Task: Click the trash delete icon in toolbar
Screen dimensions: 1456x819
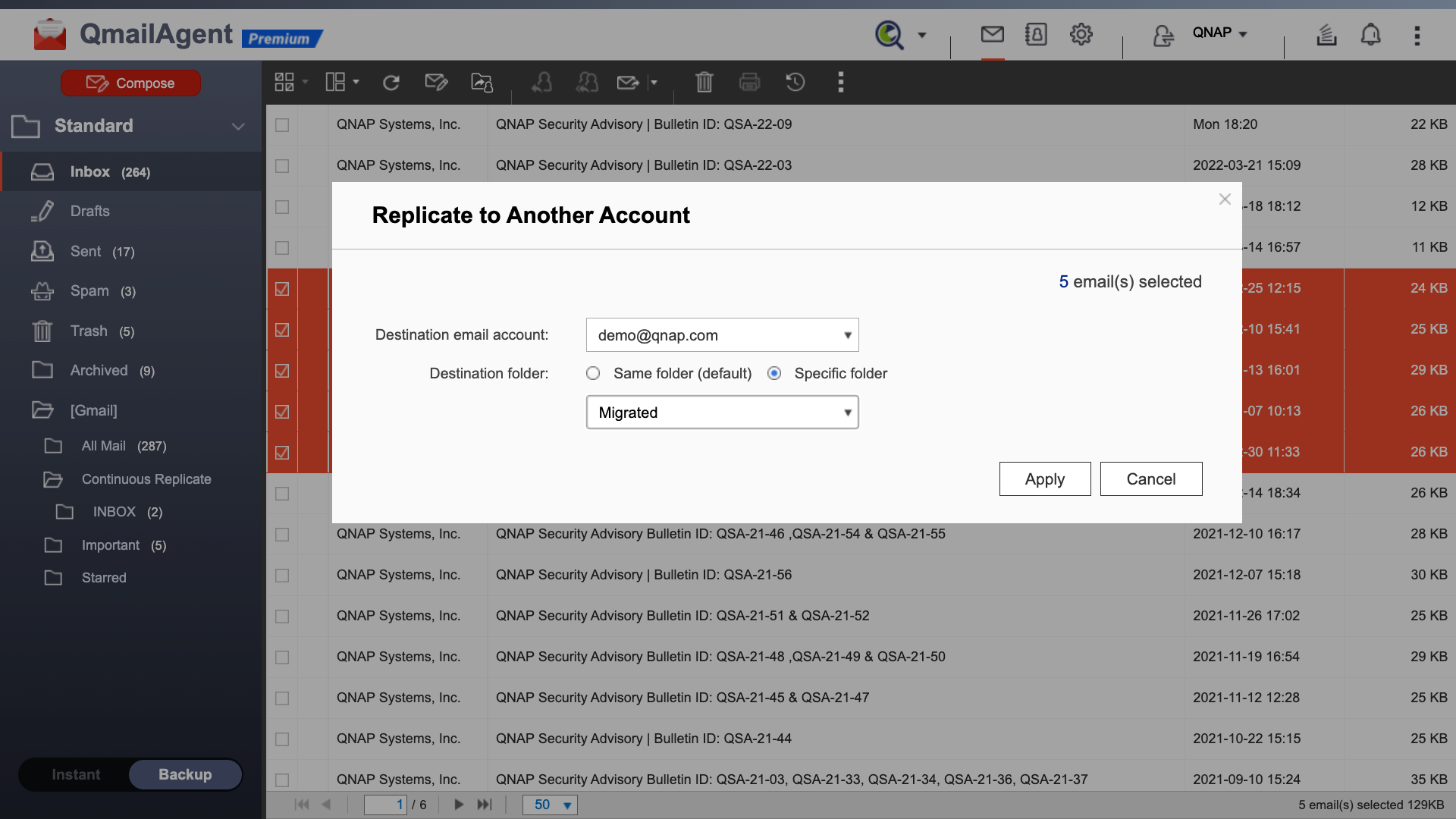Action: (704, 82)
